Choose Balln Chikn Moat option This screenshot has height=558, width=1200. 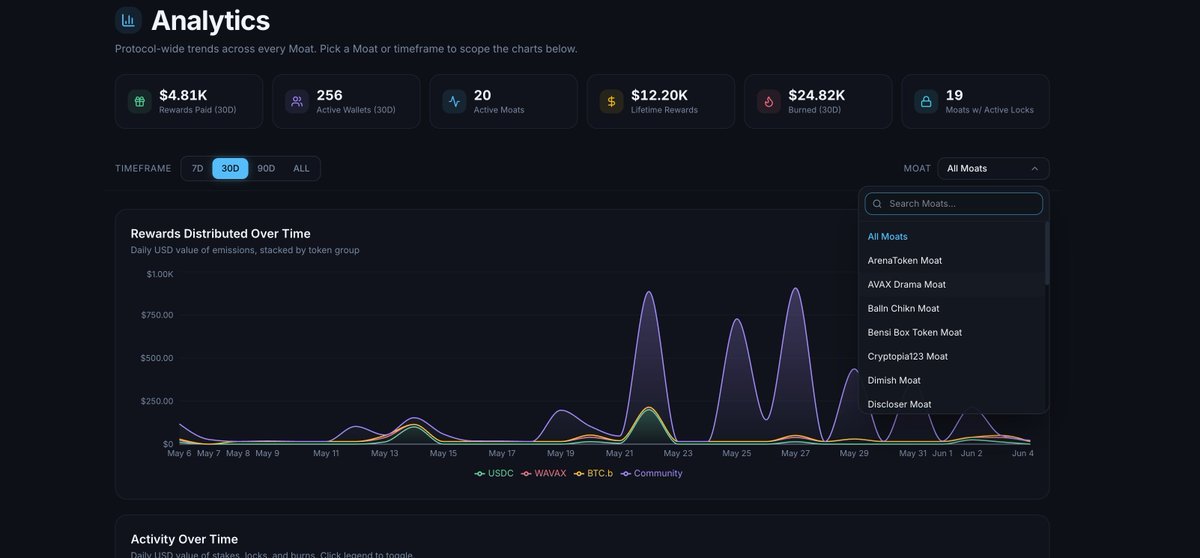click(951, 308)
